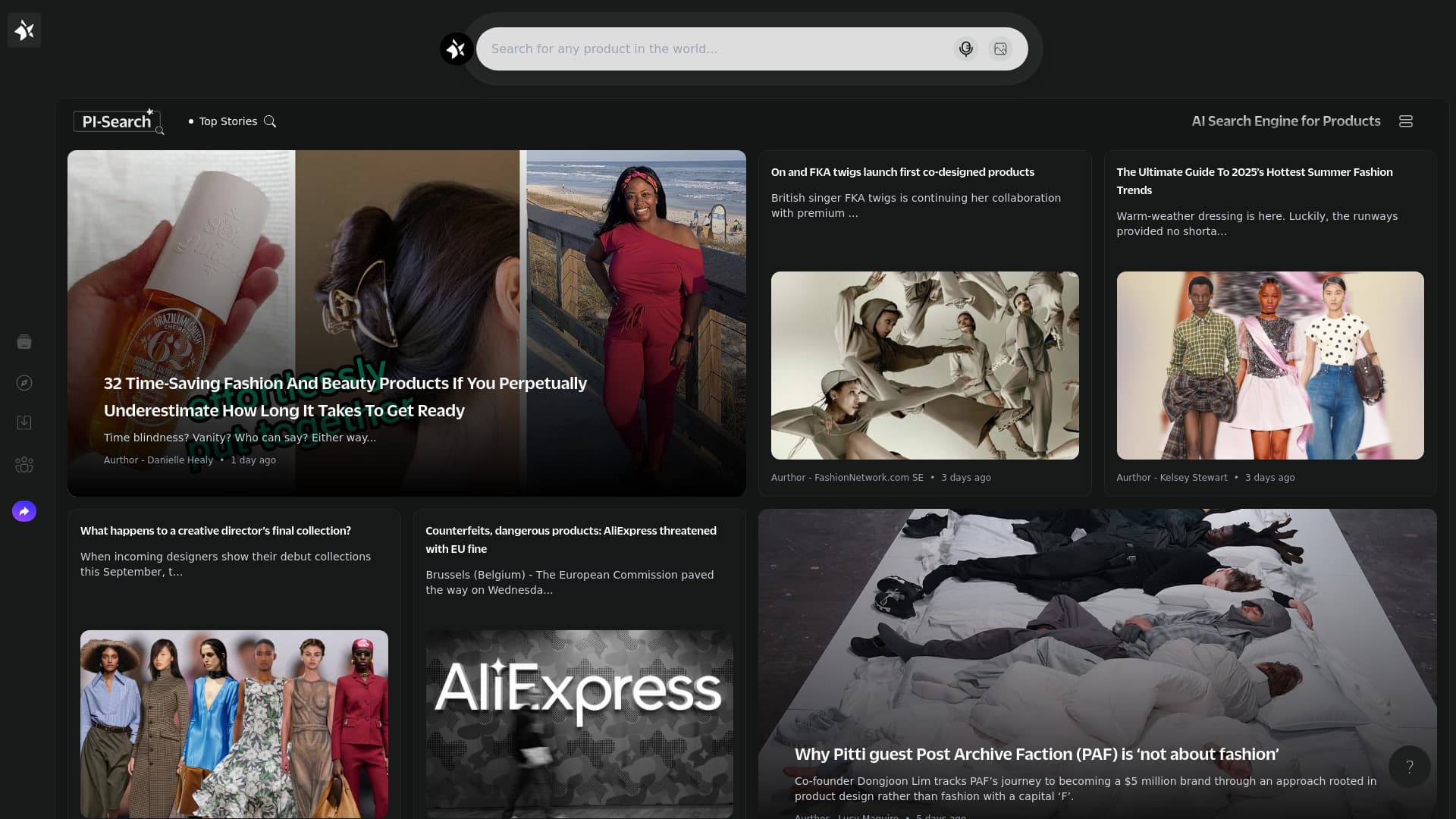Viewport: 1456px width, 819px height.
Task: Click the voice search microphone icon
Action: (x=965, y=49)
